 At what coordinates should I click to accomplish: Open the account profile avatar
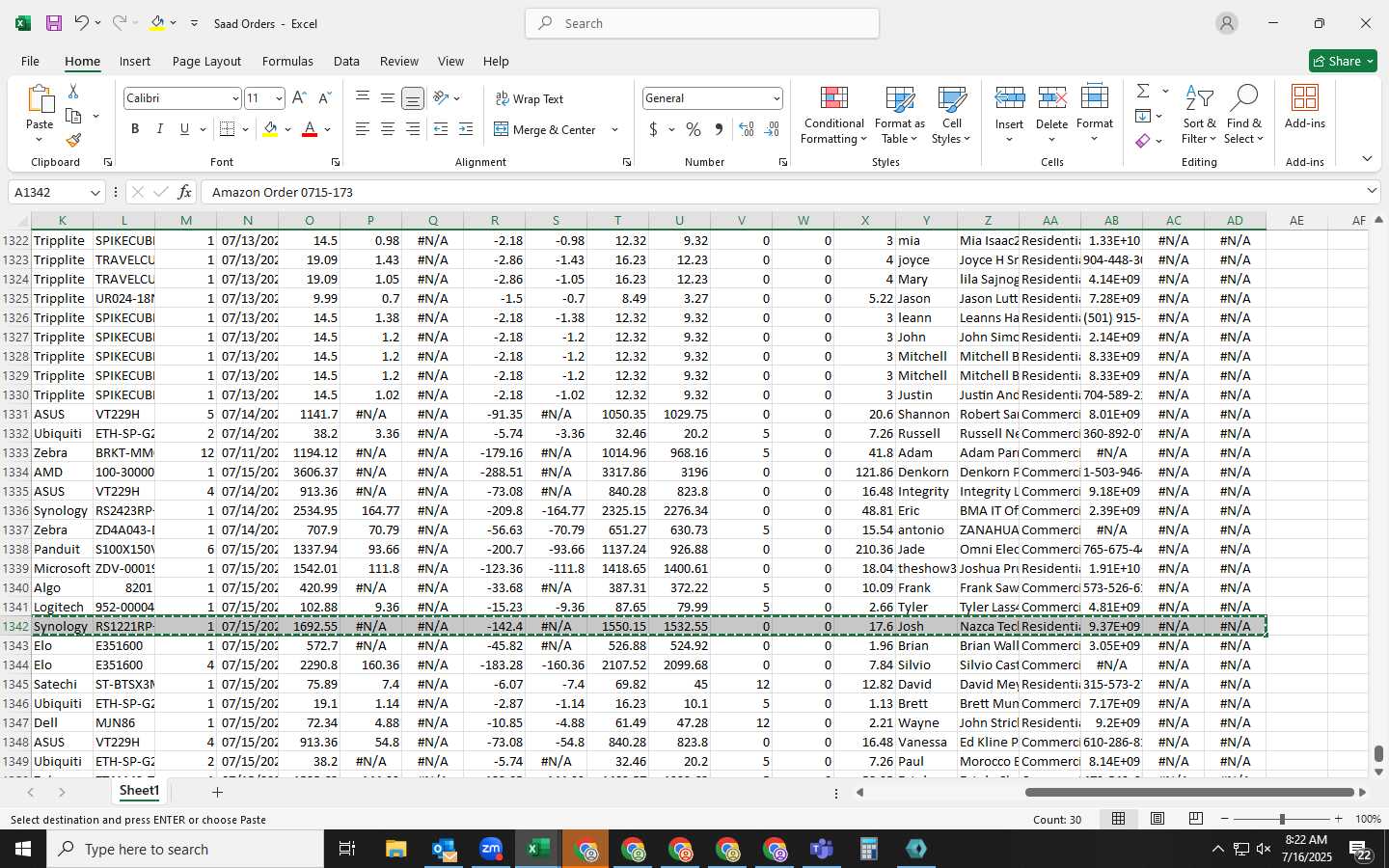coord(1227,23)
